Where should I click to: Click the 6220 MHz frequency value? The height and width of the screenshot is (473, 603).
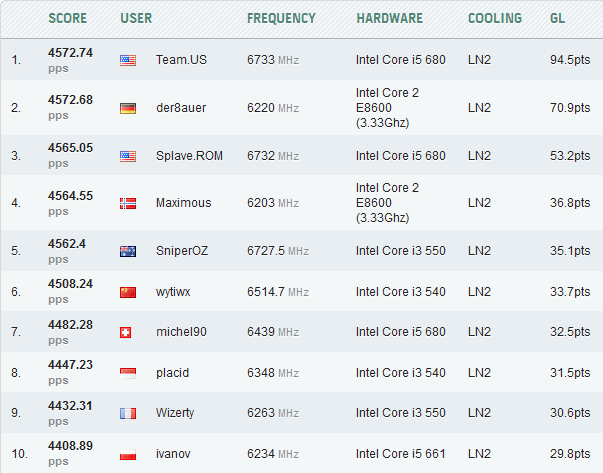(273, 108)
